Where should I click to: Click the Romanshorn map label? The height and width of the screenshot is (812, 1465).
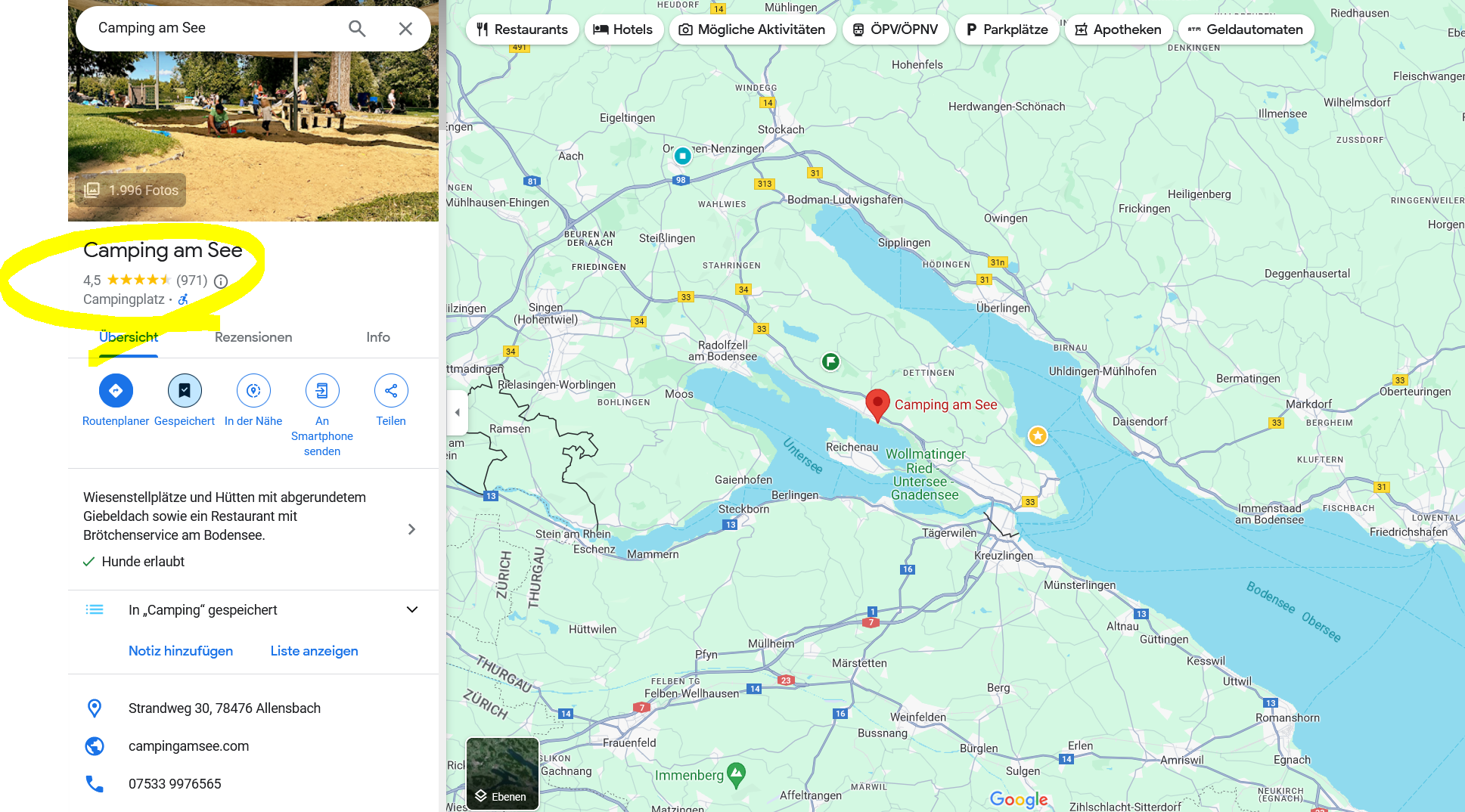[1287, 717]
